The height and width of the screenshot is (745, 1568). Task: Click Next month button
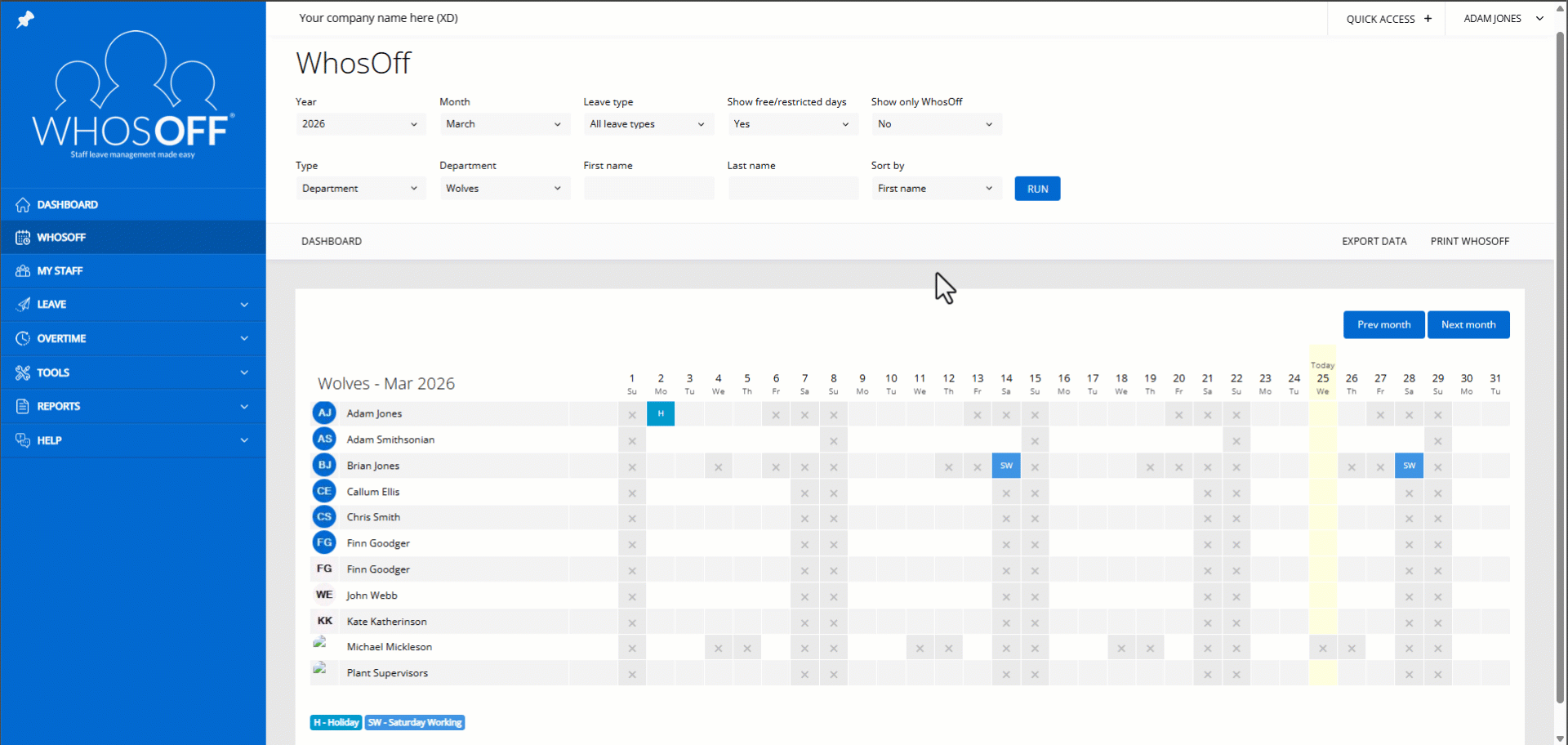coord(1468,324)
